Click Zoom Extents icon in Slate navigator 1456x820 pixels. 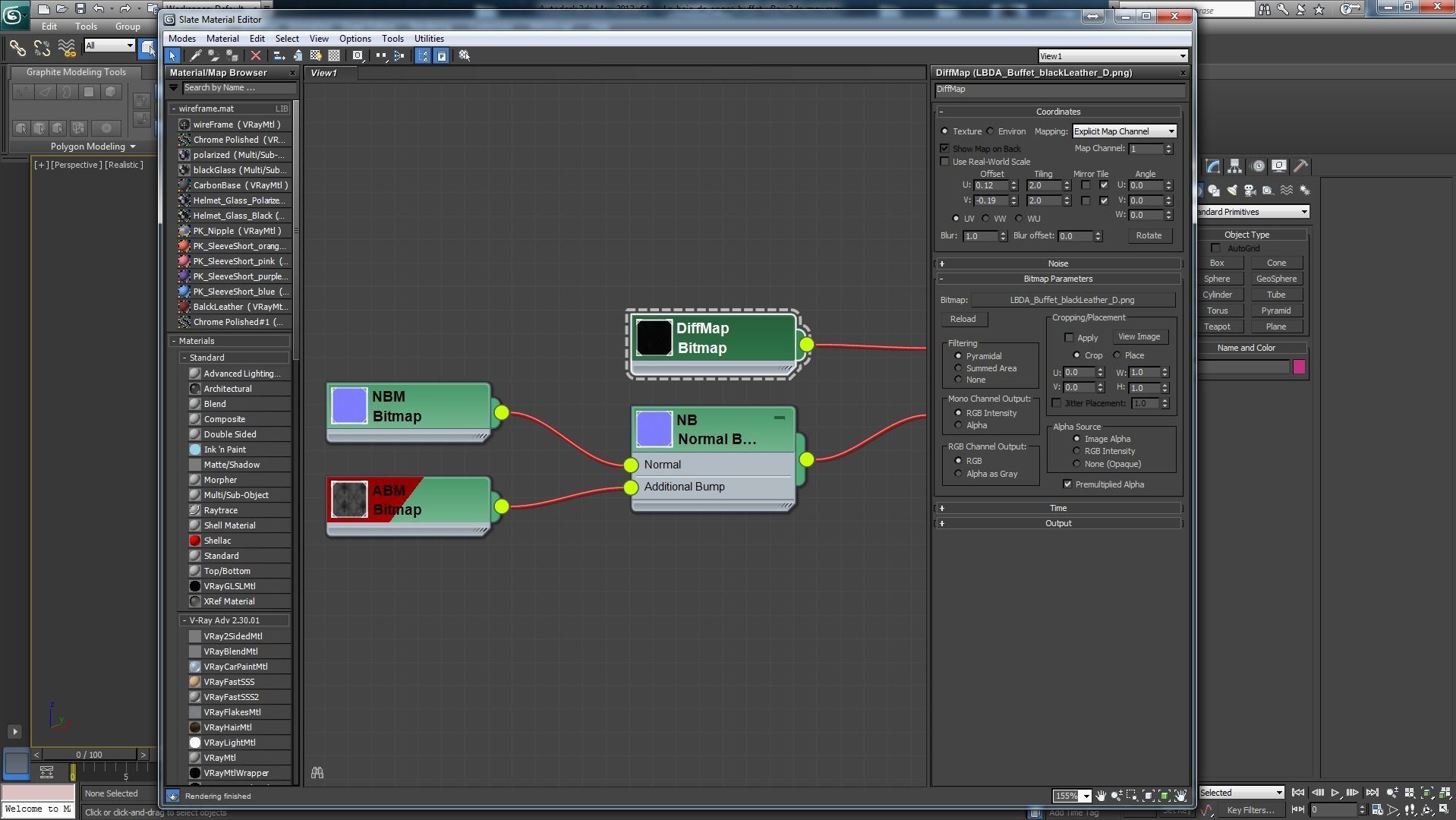[x=1149, y=795]
